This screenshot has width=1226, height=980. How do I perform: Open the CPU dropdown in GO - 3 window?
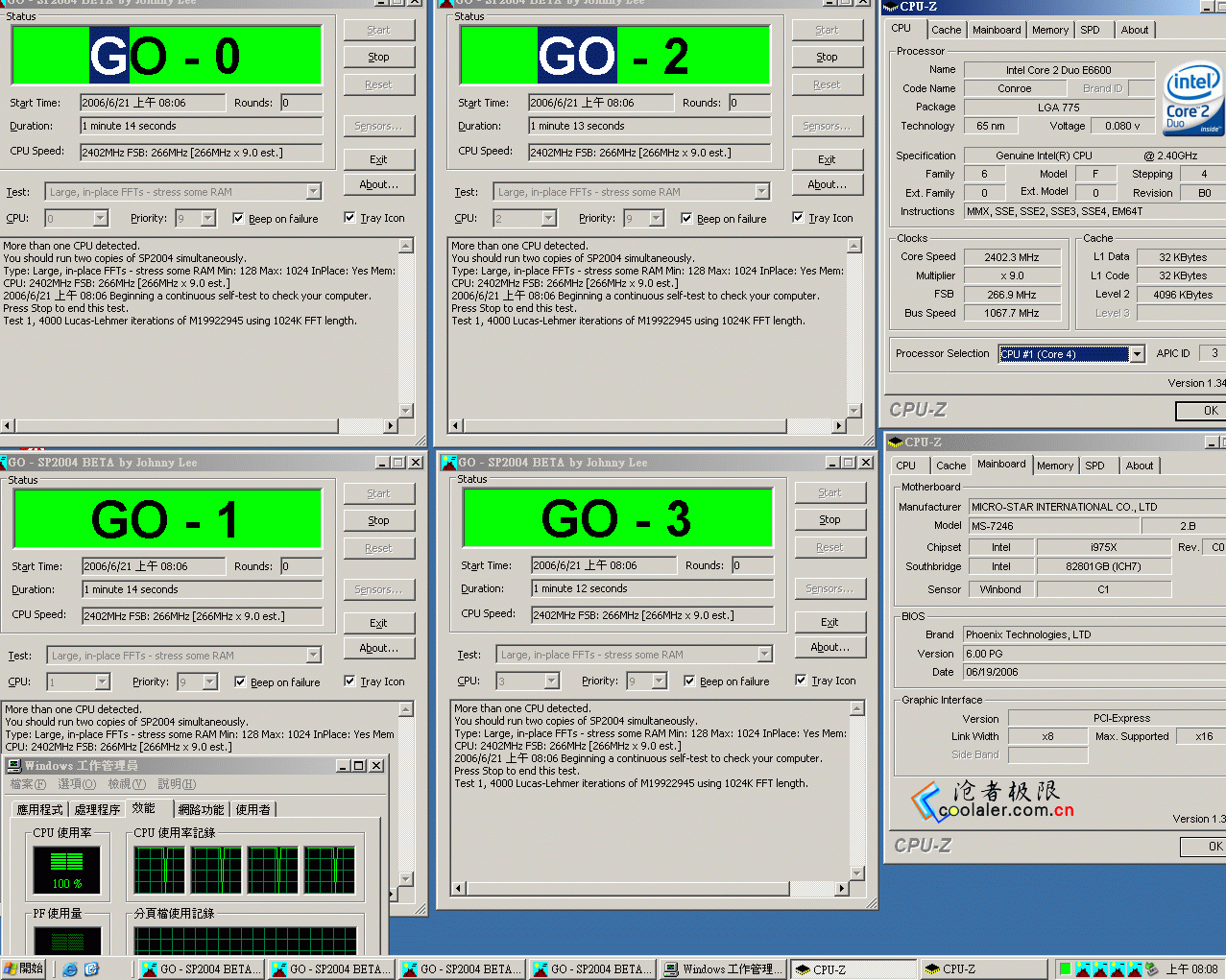coord(551,681)
